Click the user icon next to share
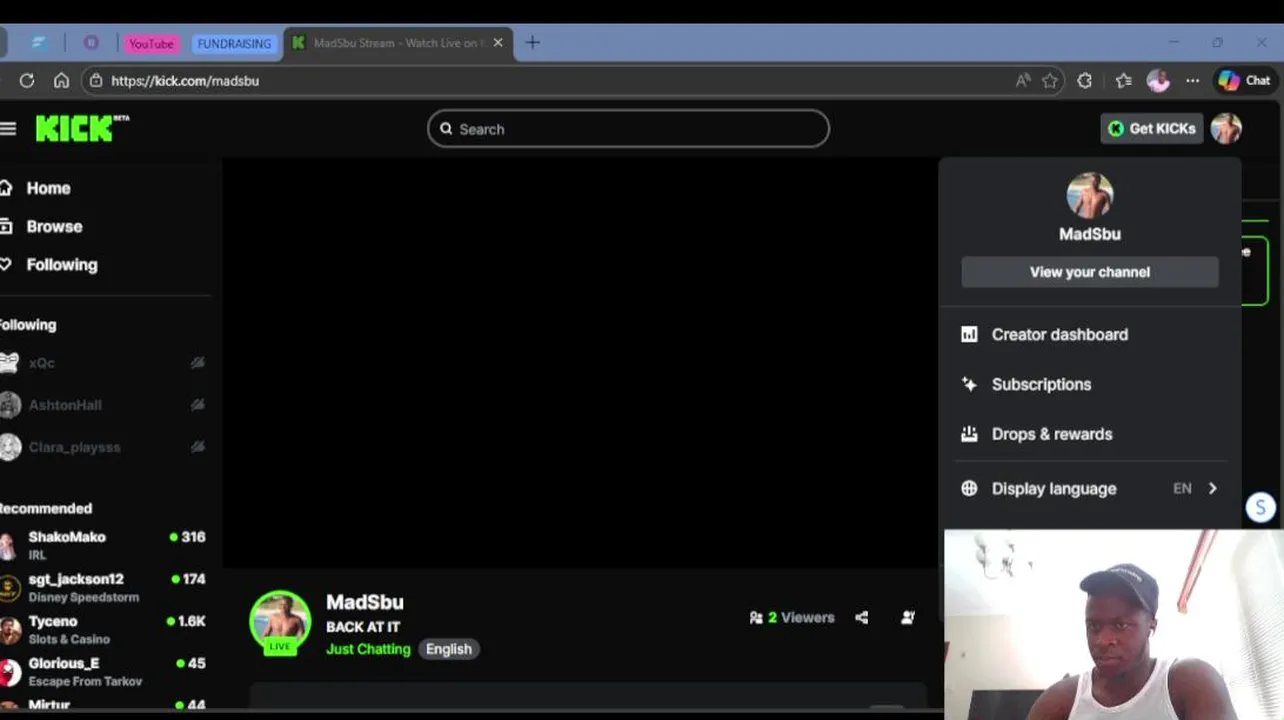Screen dimensions: 1284x720 click(908, 618)
